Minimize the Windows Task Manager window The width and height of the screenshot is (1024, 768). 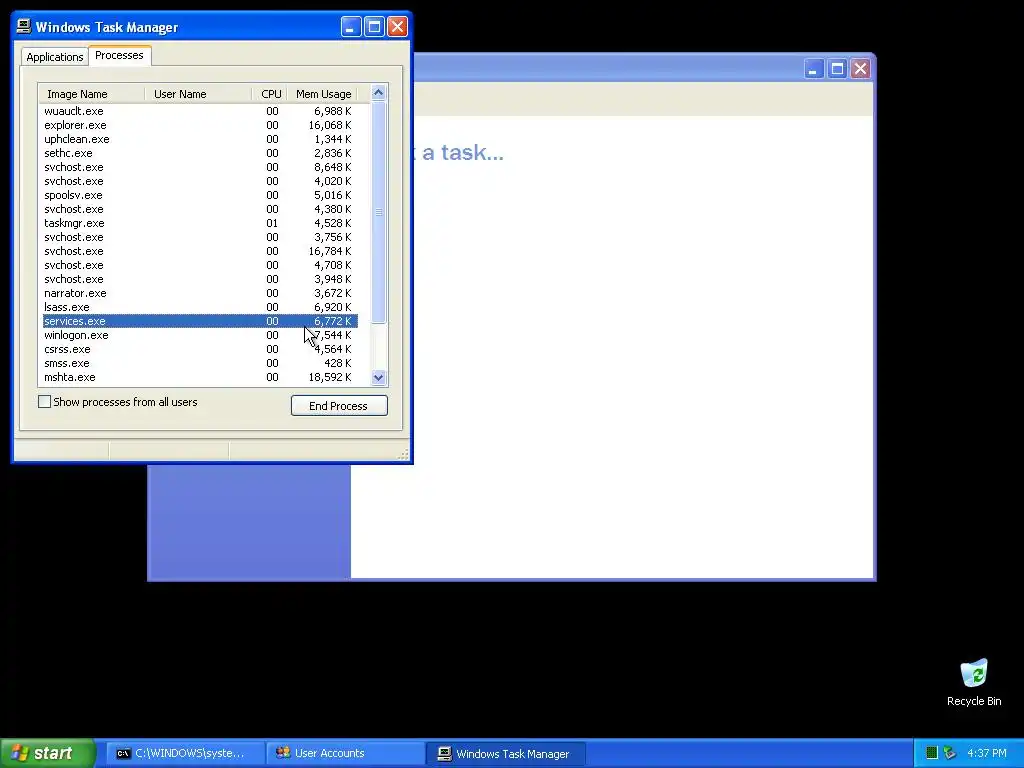tap(351, 27)
